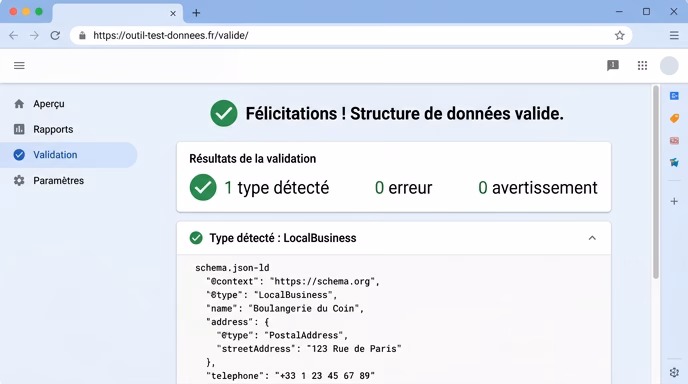Open the blue side panel icon

tap(674, 96)
